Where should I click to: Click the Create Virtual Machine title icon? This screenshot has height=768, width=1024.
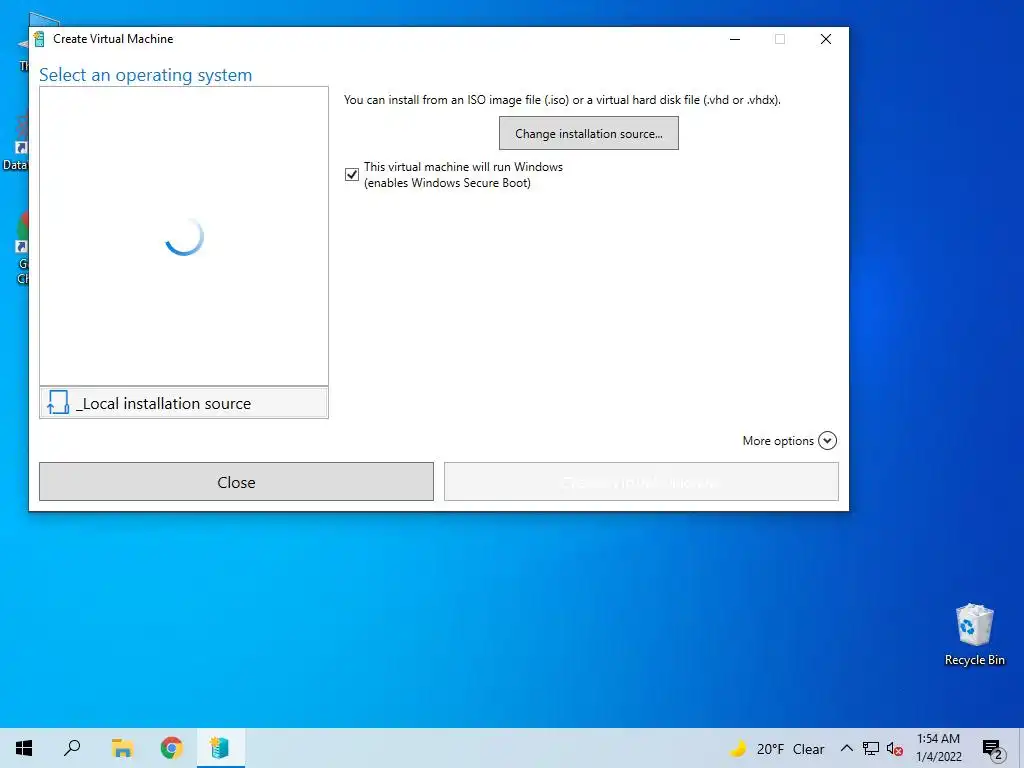point(40,39)
